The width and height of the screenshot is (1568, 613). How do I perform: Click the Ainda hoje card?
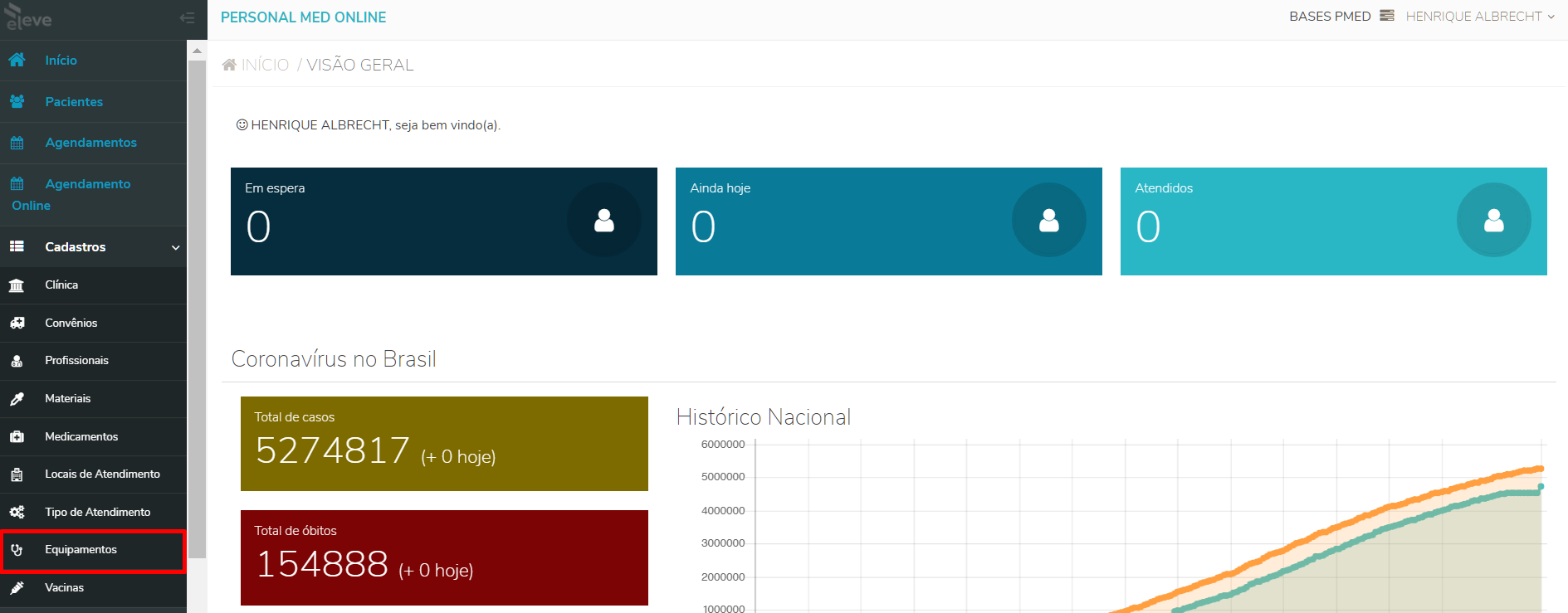[x=889, y=221]
